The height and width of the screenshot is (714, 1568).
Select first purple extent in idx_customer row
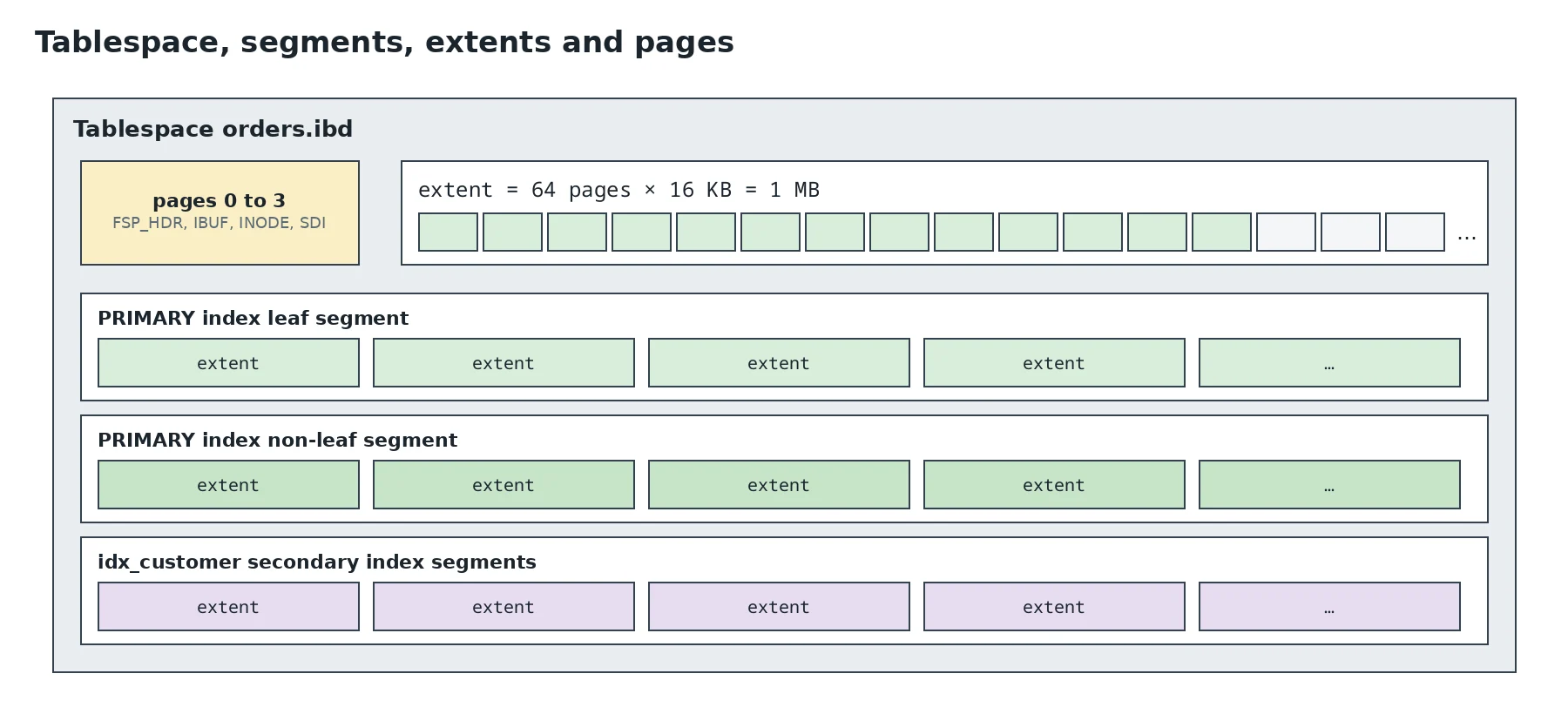[x=228, y=606]
